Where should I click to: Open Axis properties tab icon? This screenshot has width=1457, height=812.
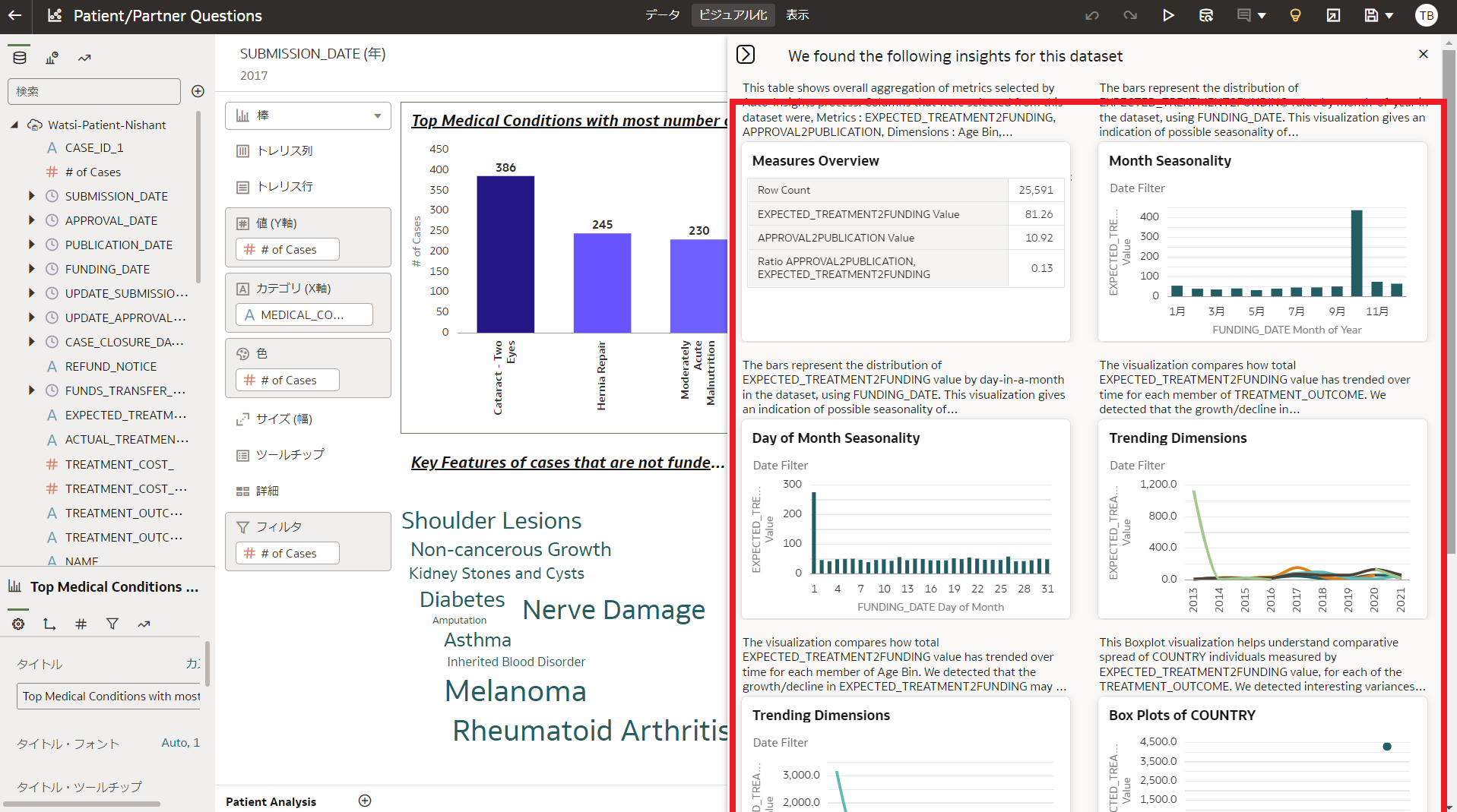[x=49, y=624]
